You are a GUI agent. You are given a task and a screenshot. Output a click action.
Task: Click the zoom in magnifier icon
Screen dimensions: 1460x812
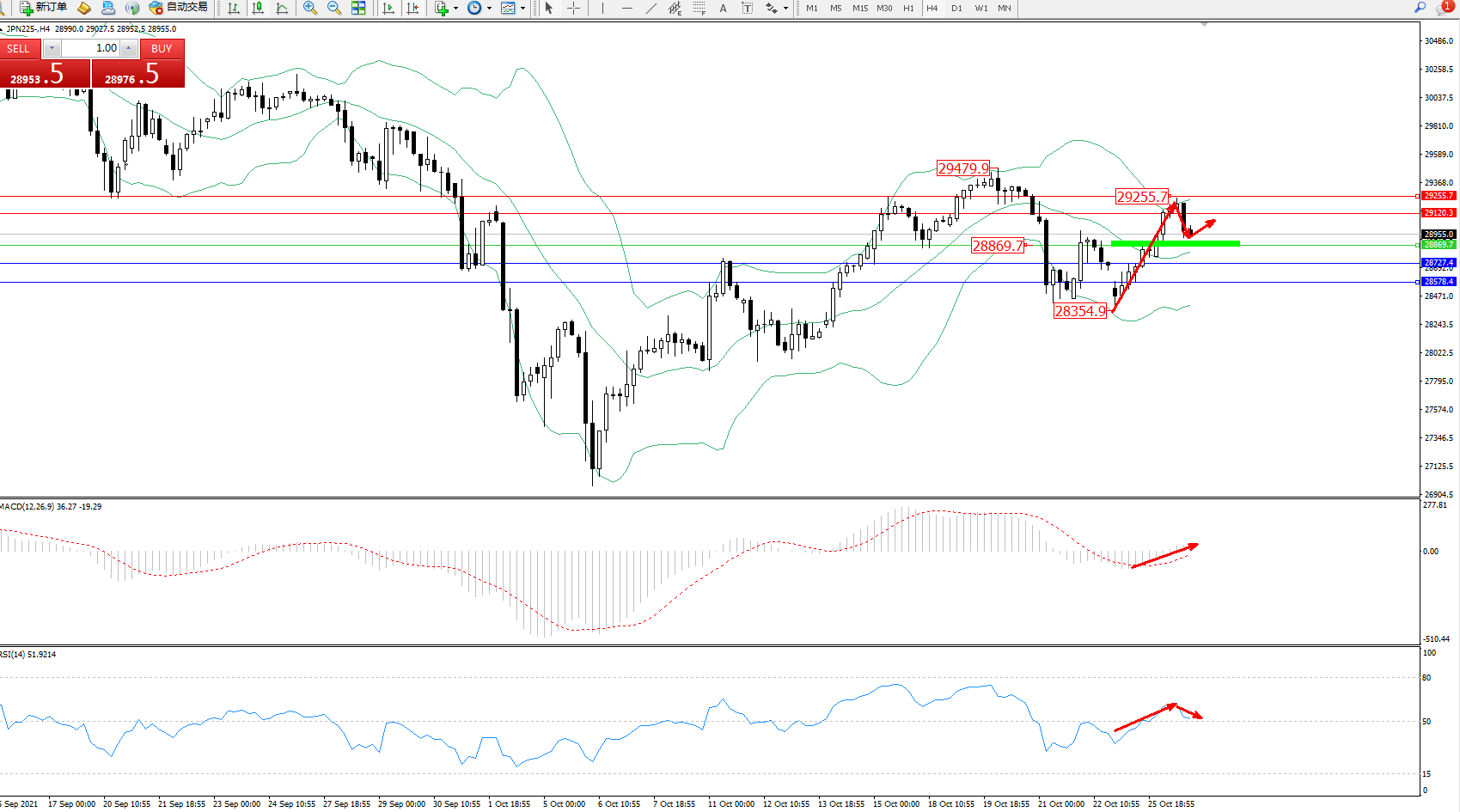click(x=310, y=8)
